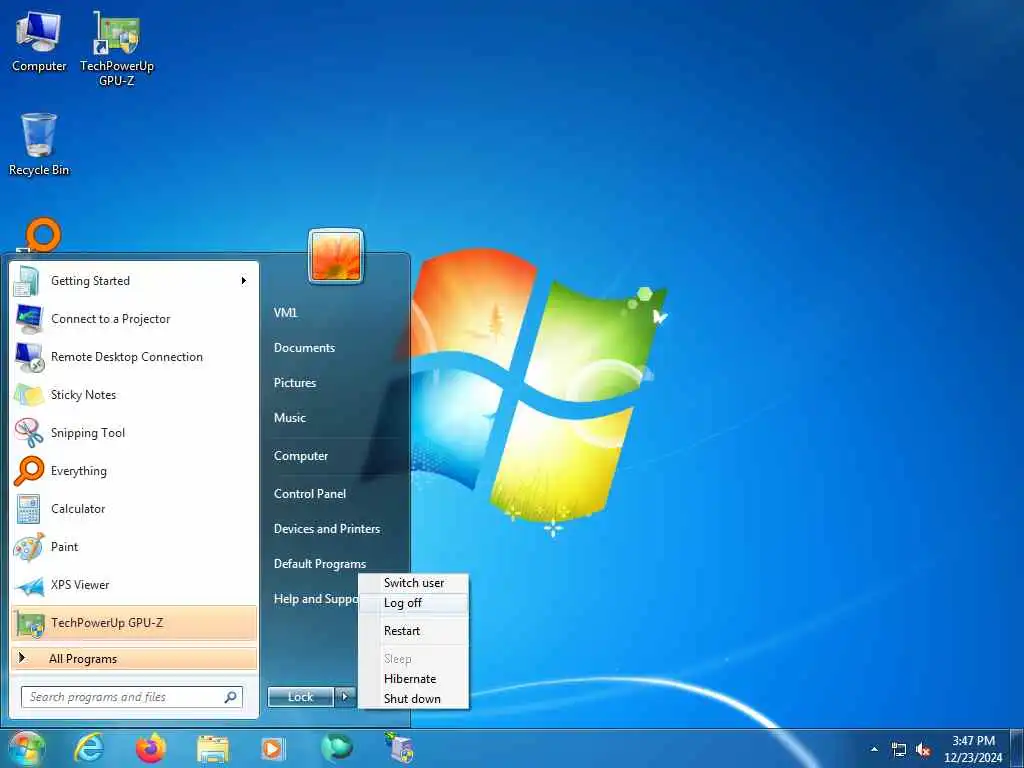
Task: Select the TechPowerUp GPU-Z desktop shortcut
Action: click(117, 49)
